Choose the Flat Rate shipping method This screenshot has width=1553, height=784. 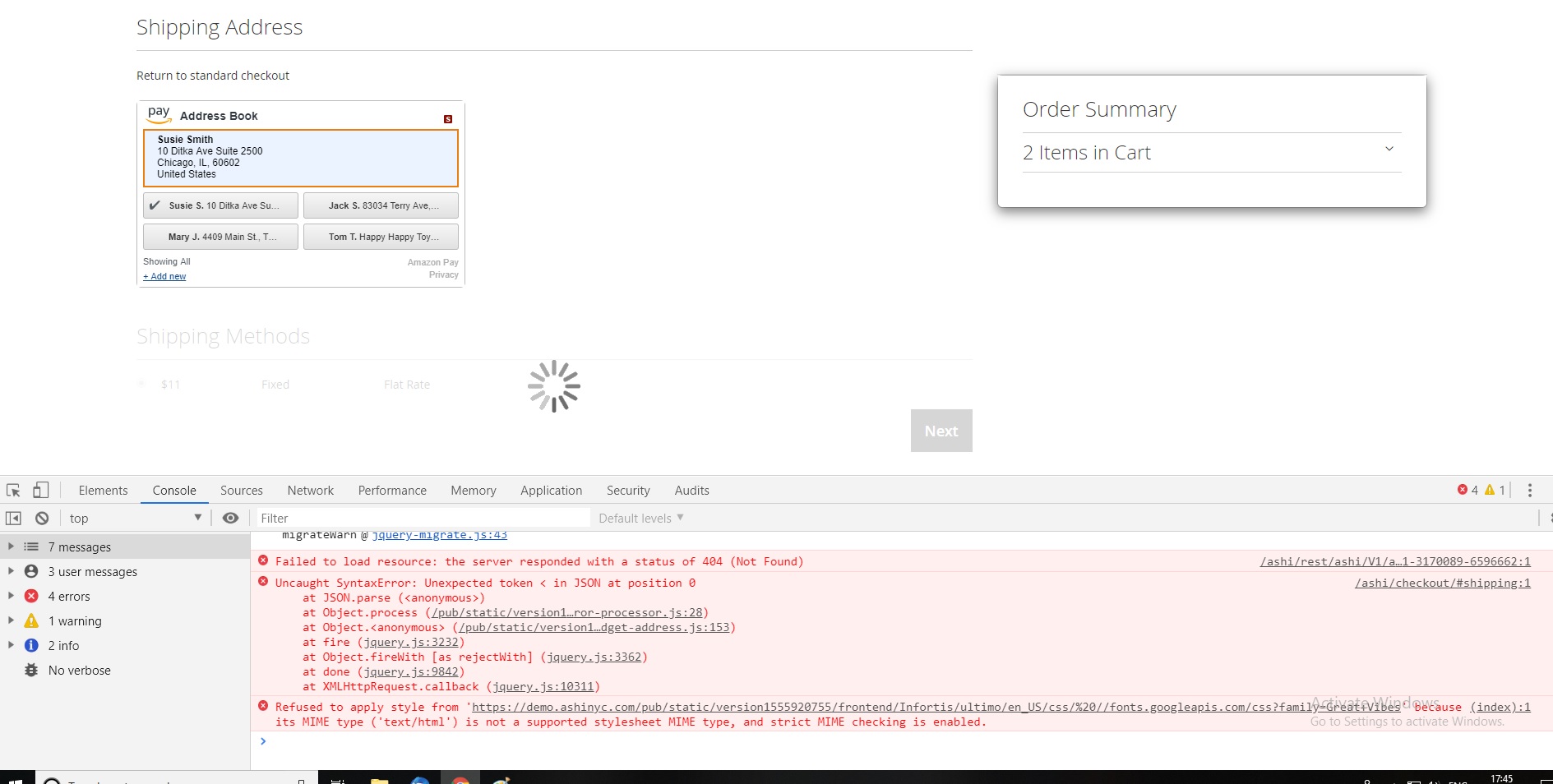coord(406,384)
